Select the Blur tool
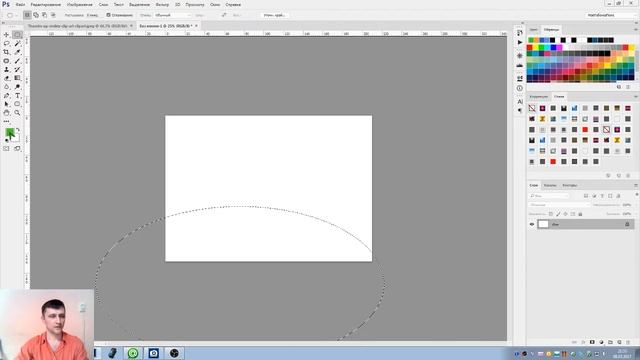The height and width of the screenshot is (360, 640). (x=6, y=87)
